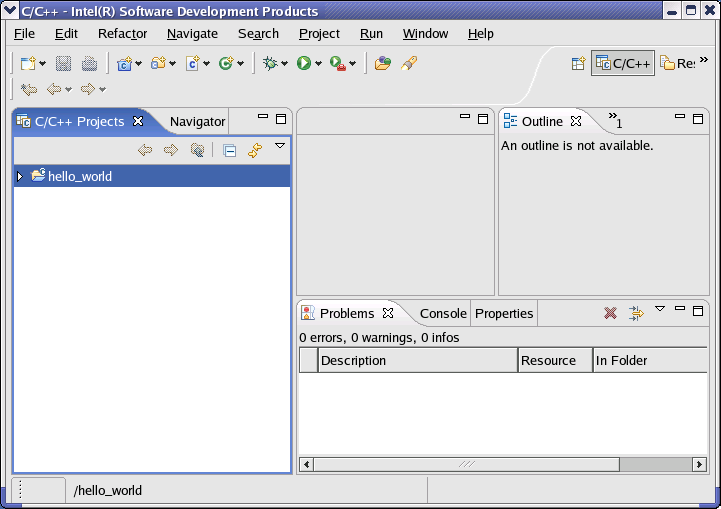This screenshot has height=509, width=721.
Task: Open the New wizard dropdown arrow
Action: [x=43, y=63]
